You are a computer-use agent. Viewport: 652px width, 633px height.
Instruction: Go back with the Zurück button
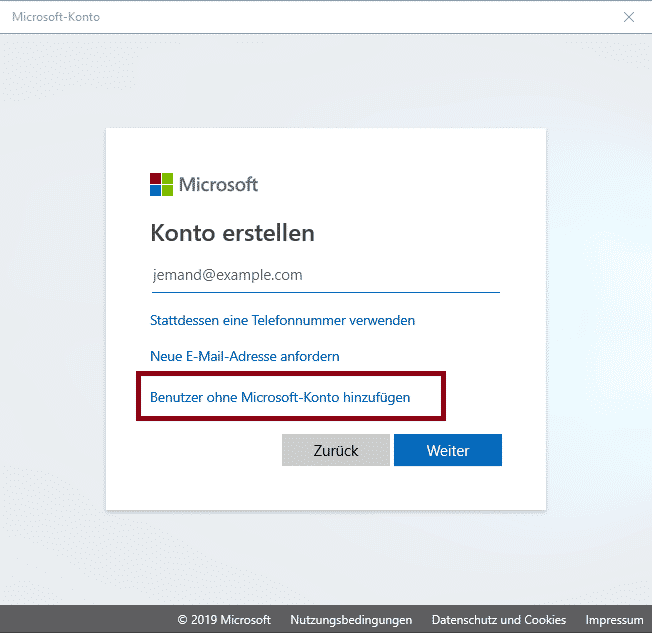point(336,450)
